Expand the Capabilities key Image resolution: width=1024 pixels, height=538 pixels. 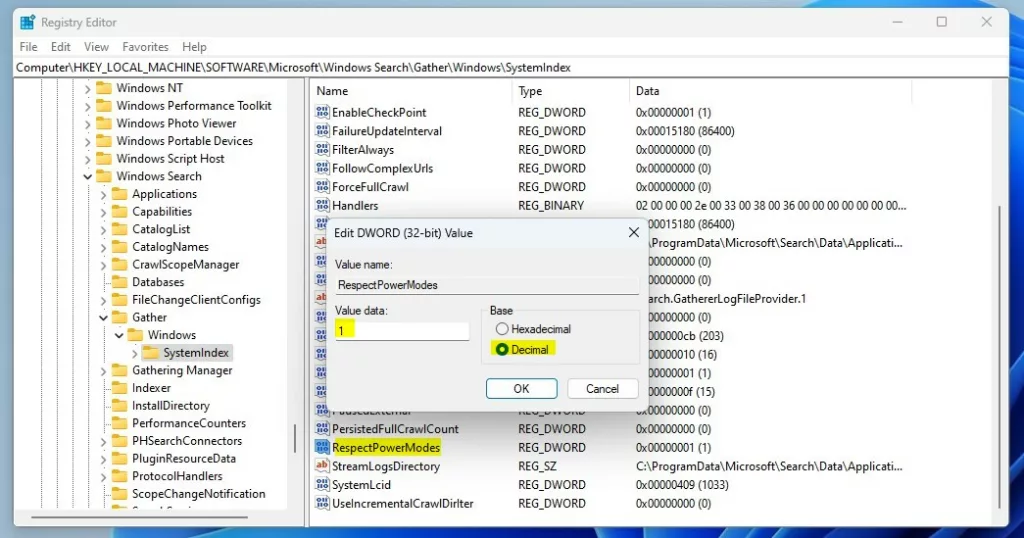pyautogui.click(x=103, y=212)
